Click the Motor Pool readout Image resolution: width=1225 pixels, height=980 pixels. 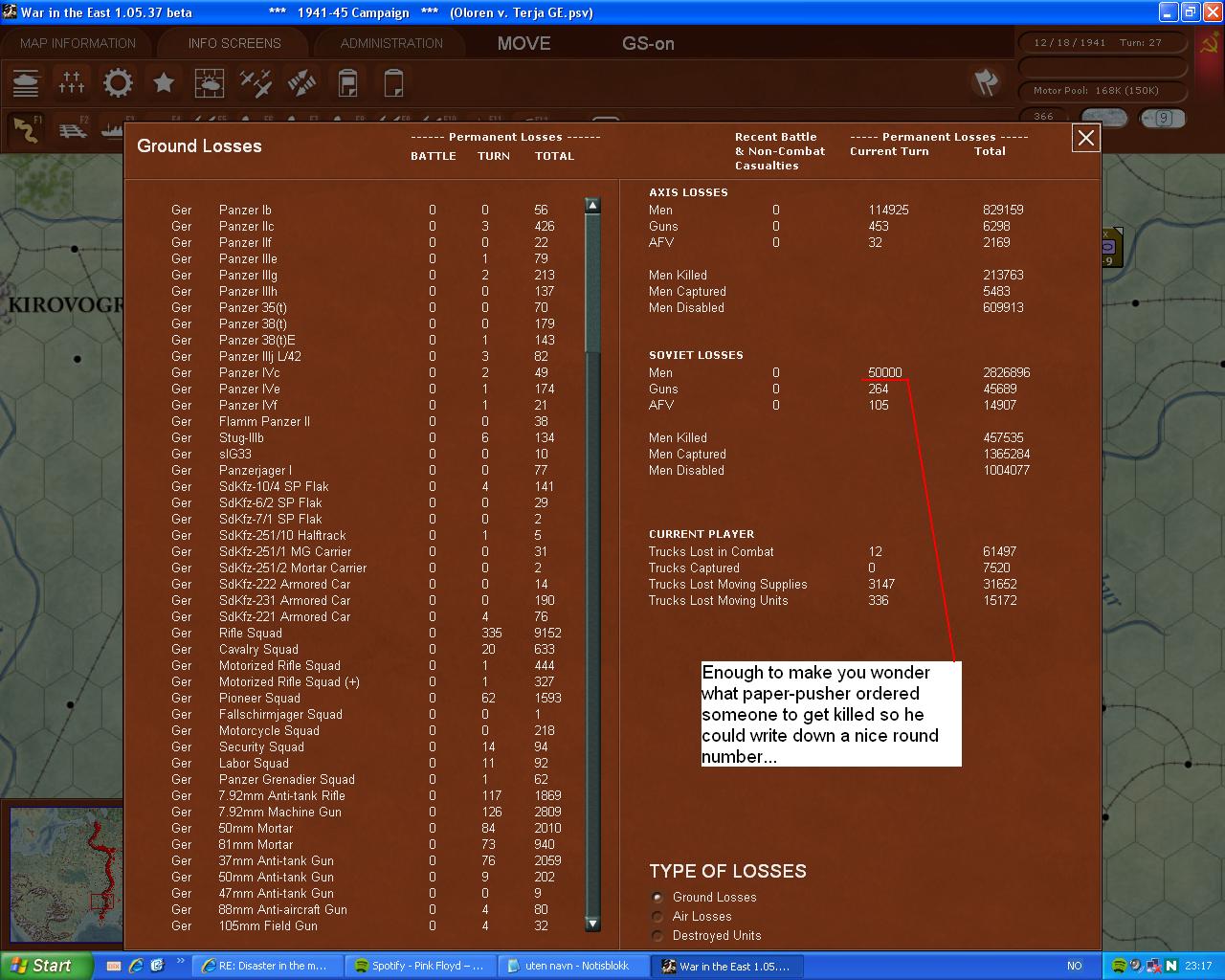pyautogui.click(x=1103, y=91)
